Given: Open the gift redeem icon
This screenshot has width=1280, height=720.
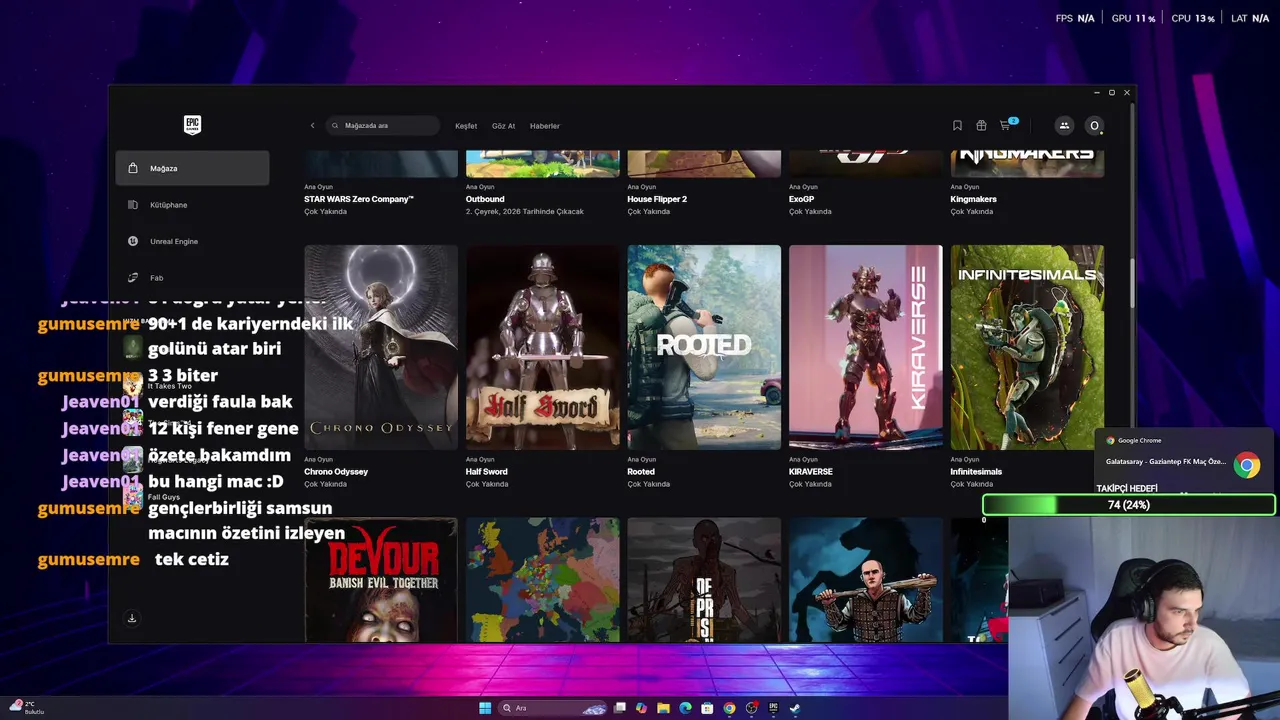Looking at the screenshot, I should point(981,125).
